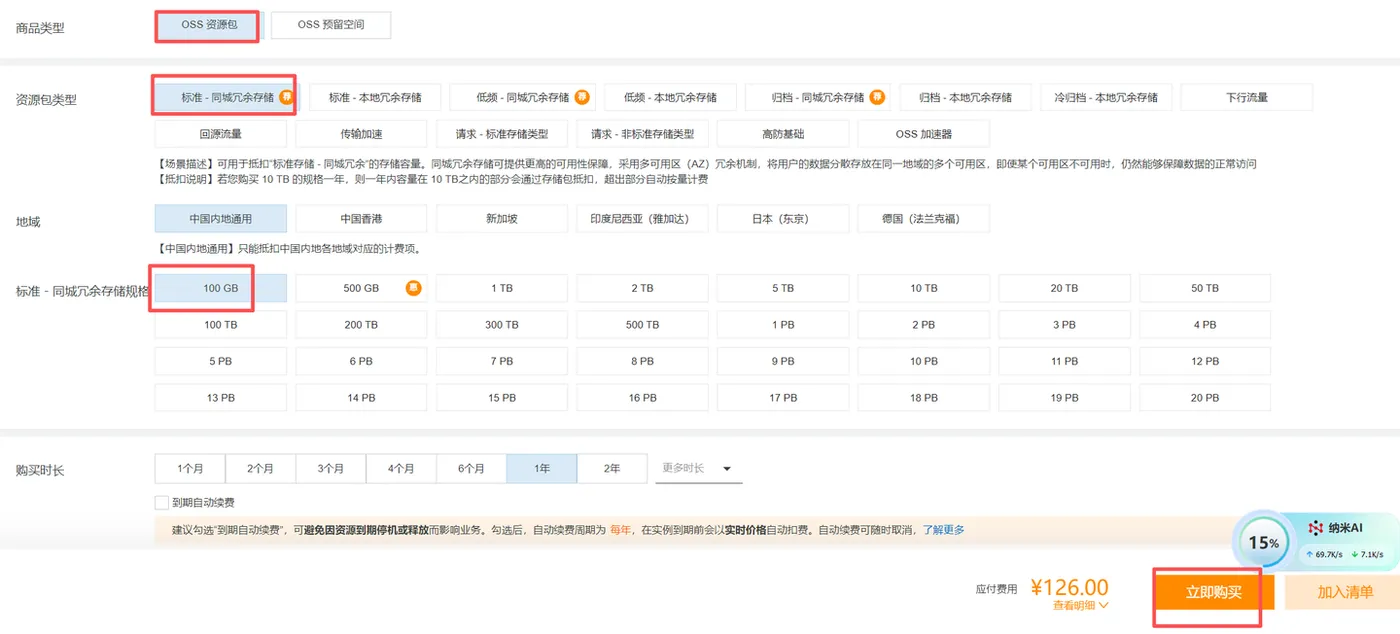Click discount badge on 500 GB option
Viewport: 1400px width, 634px height.
[x=413, y=288]
